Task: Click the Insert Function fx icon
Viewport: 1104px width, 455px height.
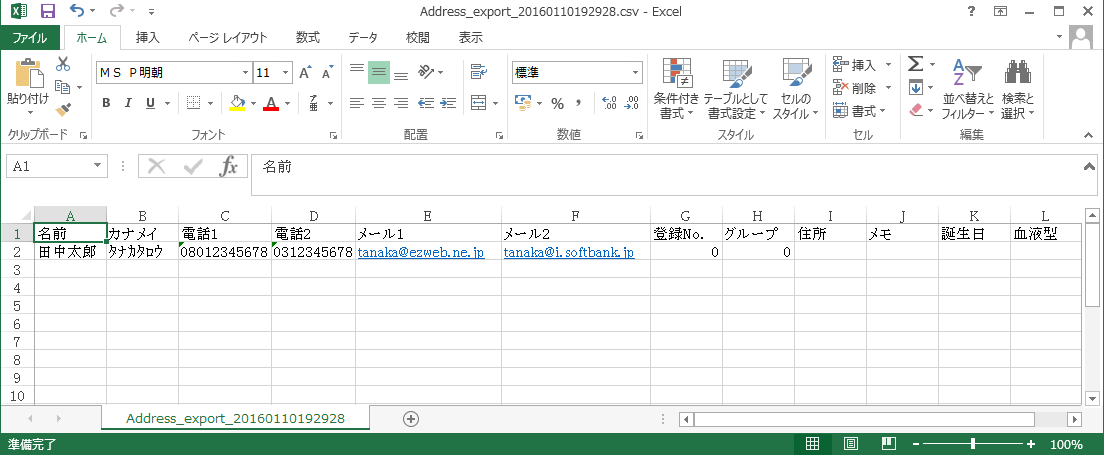Action: tap(228, 166)
